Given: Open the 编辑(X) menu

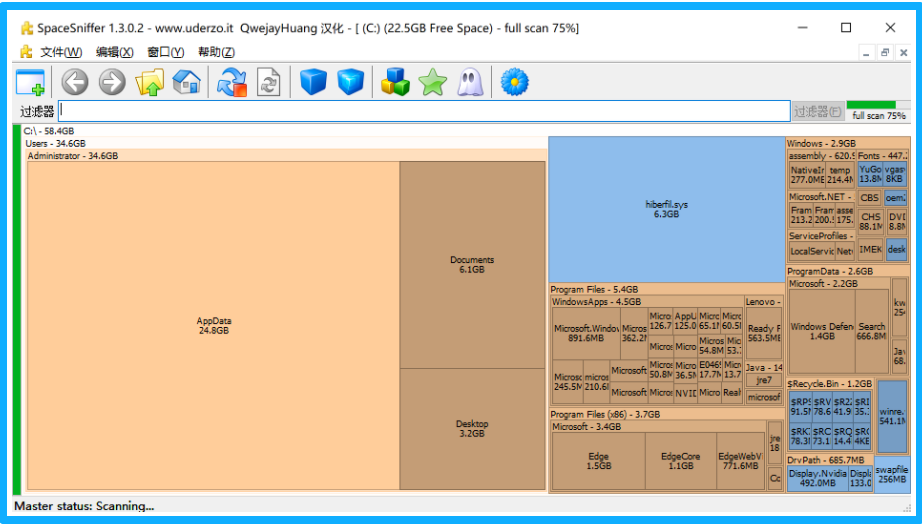Looking at the screenshot, I should (x=115, y=52).
